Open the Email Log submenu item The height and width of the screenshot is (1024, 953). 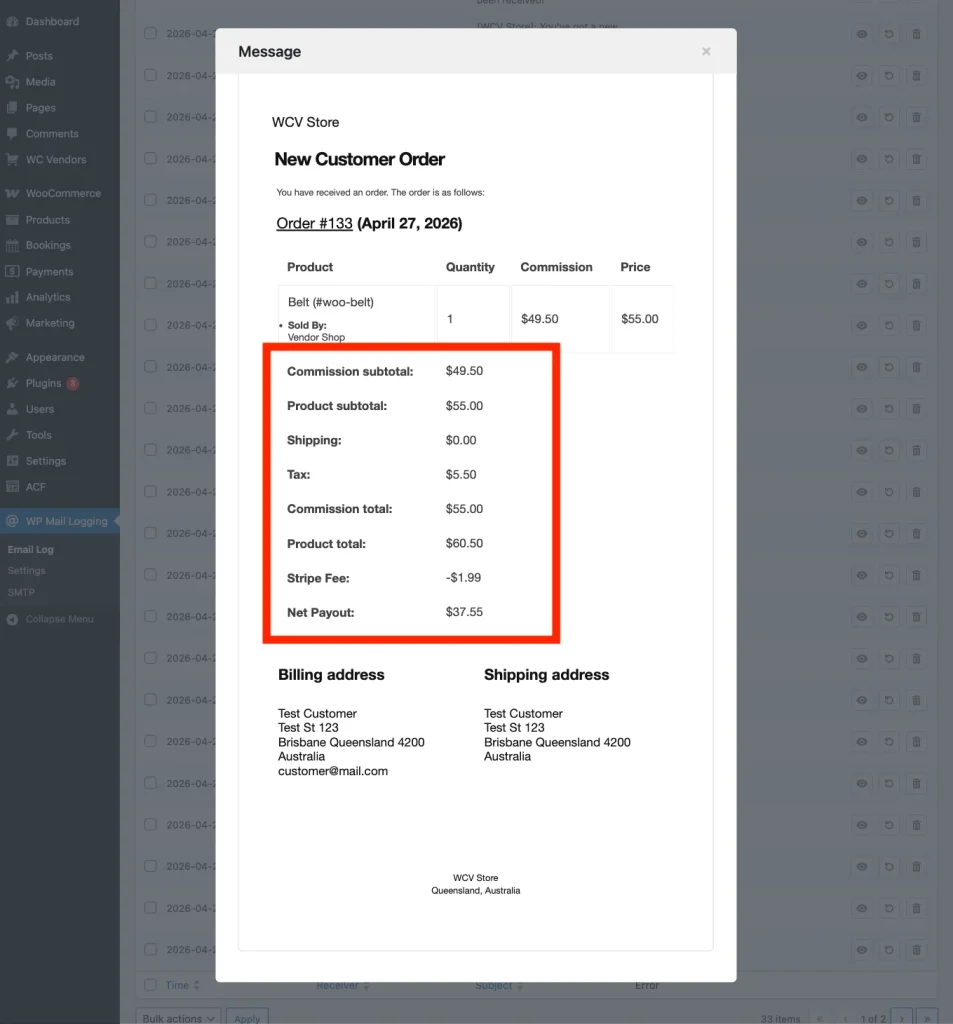(31, 549)
